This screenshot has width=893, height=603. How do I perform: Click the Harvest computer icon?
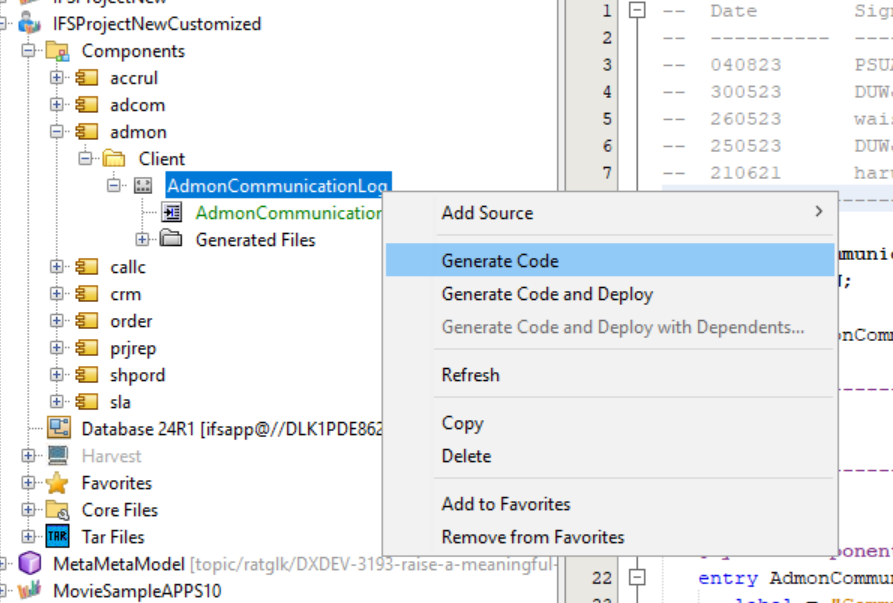click(58, 456)
